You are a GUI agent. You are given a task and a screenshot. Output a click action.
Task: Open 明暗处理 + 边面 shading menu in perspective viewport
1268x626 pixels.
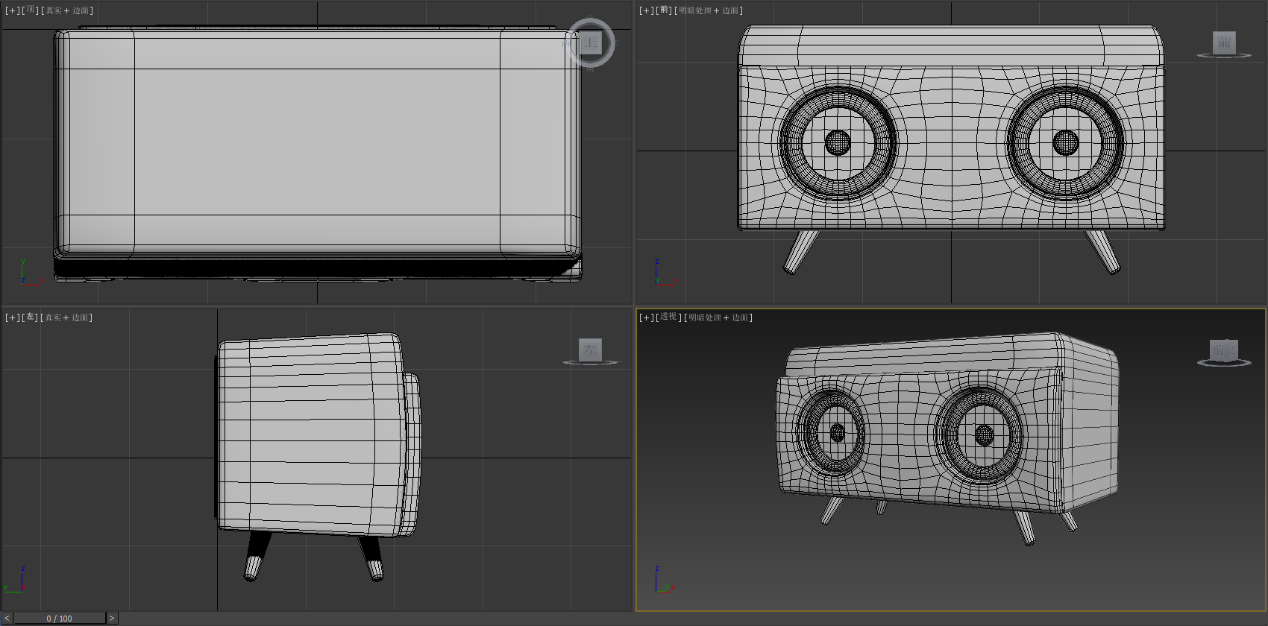720,317
